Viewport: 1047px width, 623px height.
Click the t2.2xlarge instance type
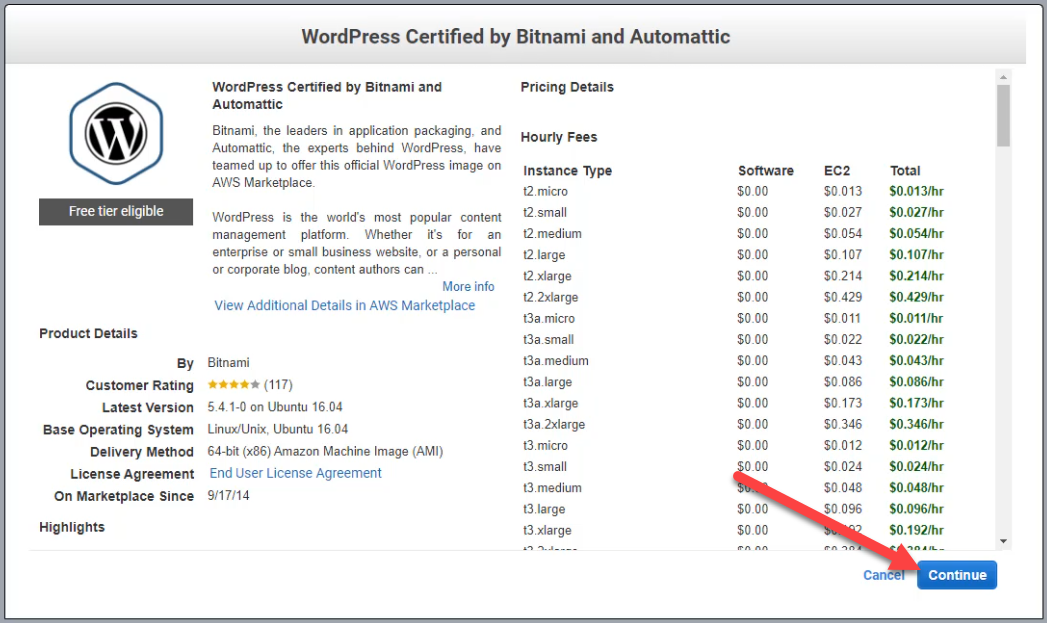[551, 297]
